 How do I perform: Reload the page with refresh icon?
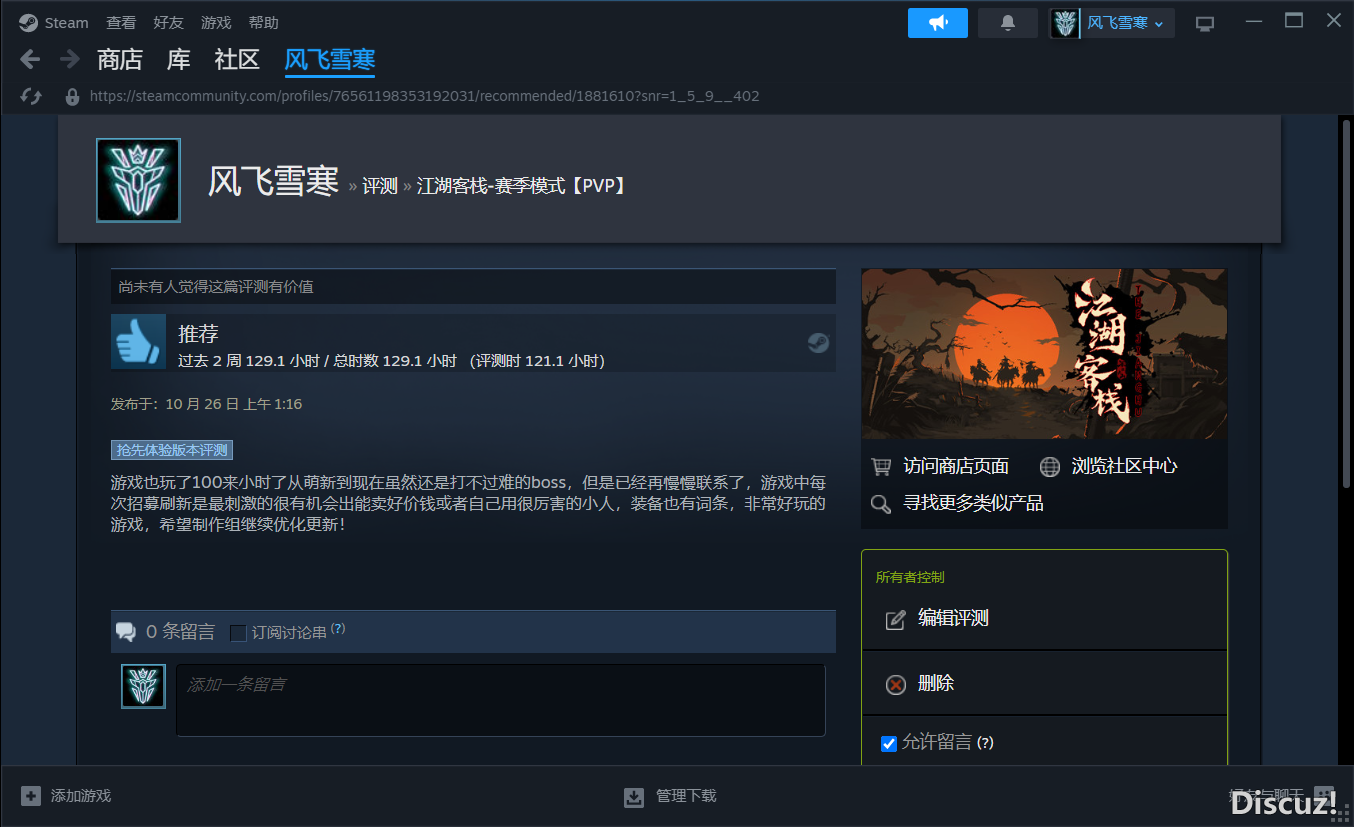pyautogui.click(x=31, y=96)
